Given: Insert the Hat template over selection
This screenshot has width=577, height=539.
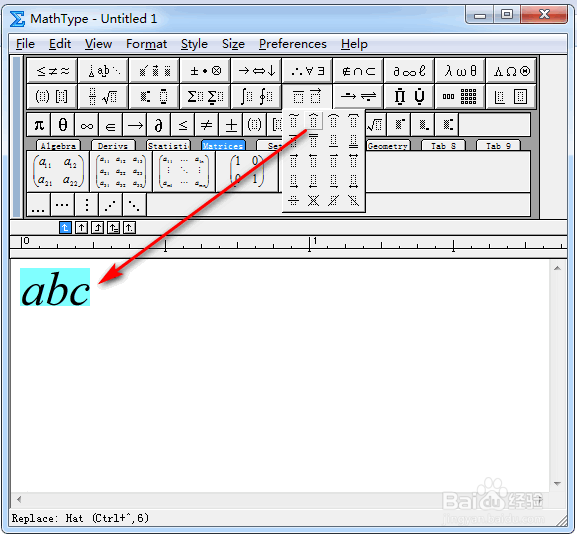Looking at the screenshot, I should [313, 121].
